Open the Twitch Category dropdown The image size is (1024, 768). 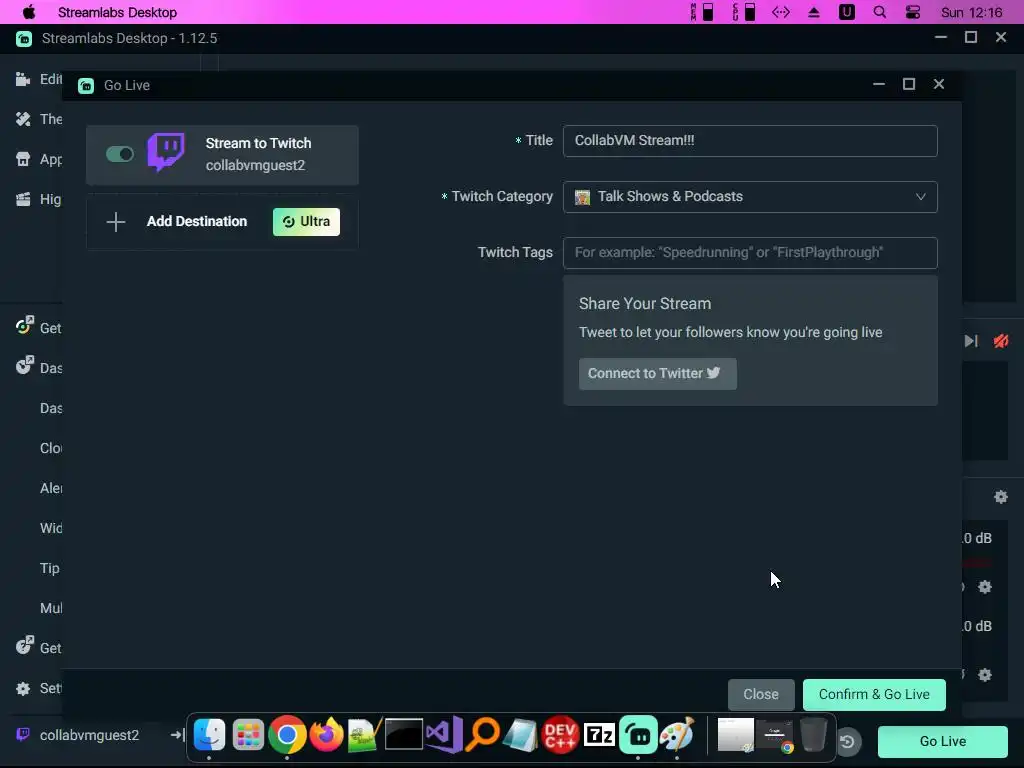[x=750, y=197]
